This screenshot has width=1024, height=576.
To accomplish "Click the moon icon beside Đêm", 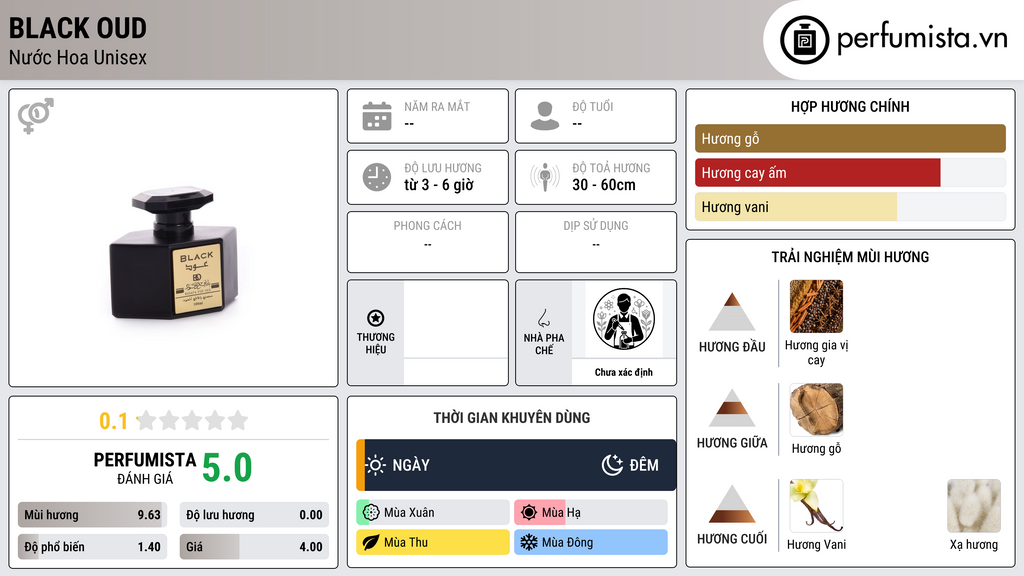I will click(612, 465).
